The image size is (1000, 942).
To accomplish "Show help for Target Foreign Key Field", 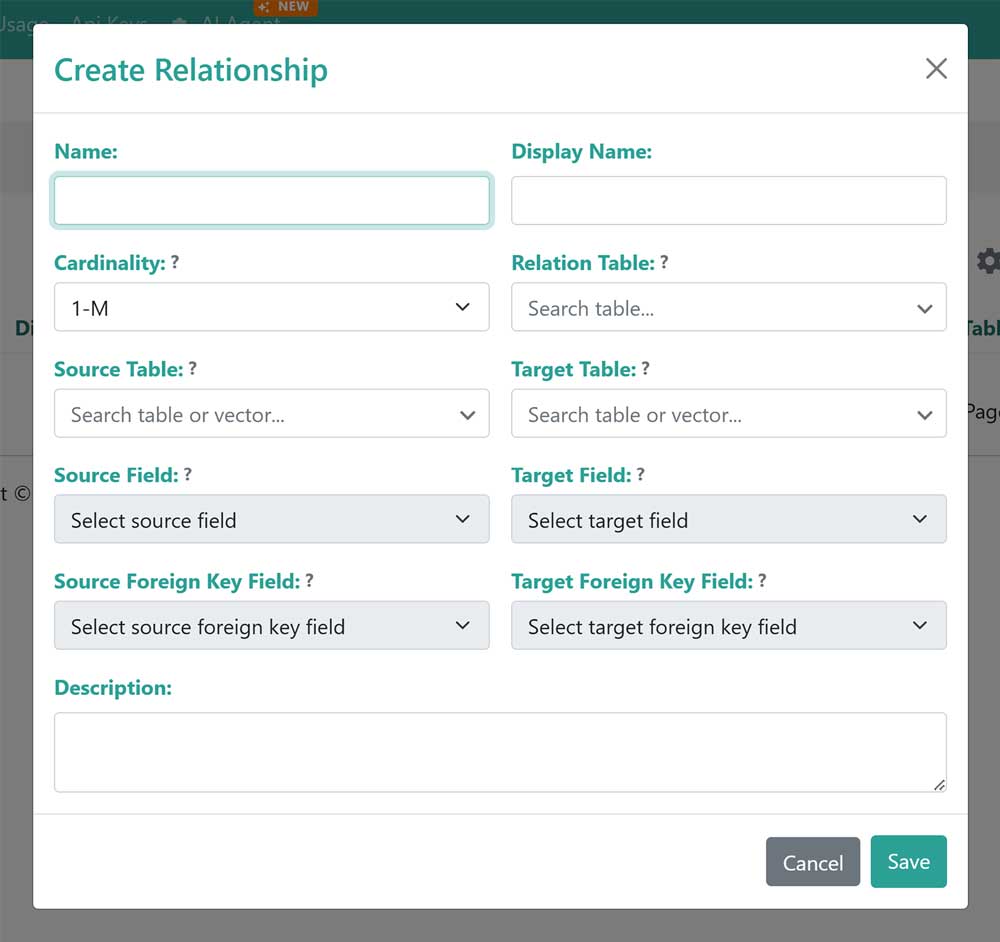I will coord(762,581).
